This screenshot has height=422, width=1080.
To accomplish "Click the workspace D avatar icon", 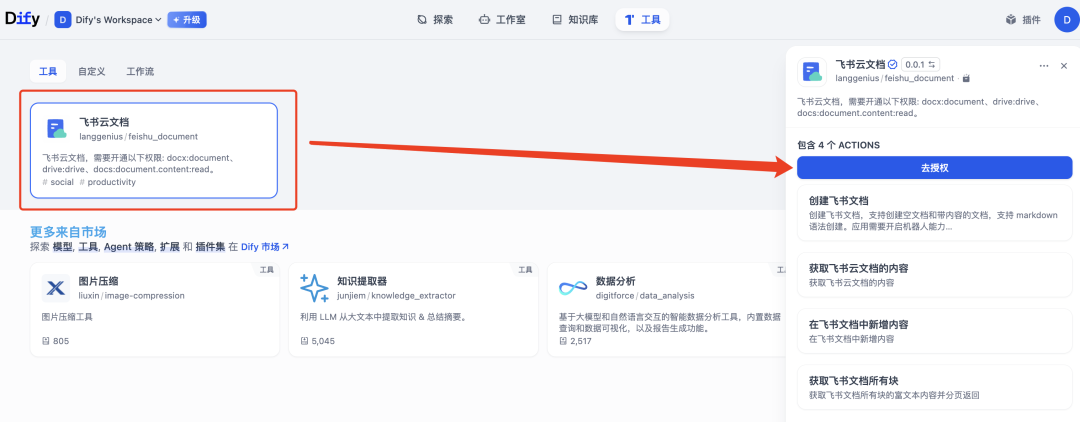I will (x=63, y=20).
